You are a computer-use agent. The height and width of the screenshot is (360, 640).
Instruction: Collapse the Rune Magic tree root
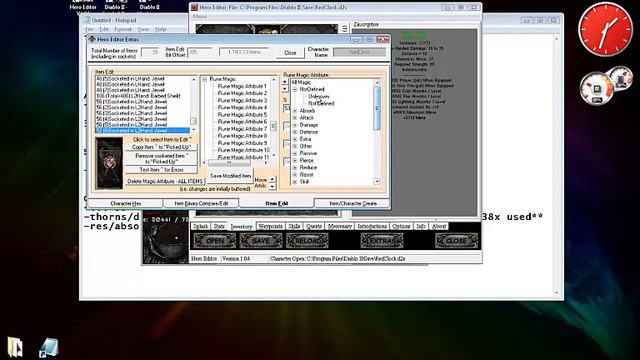[x=204, y=79]
